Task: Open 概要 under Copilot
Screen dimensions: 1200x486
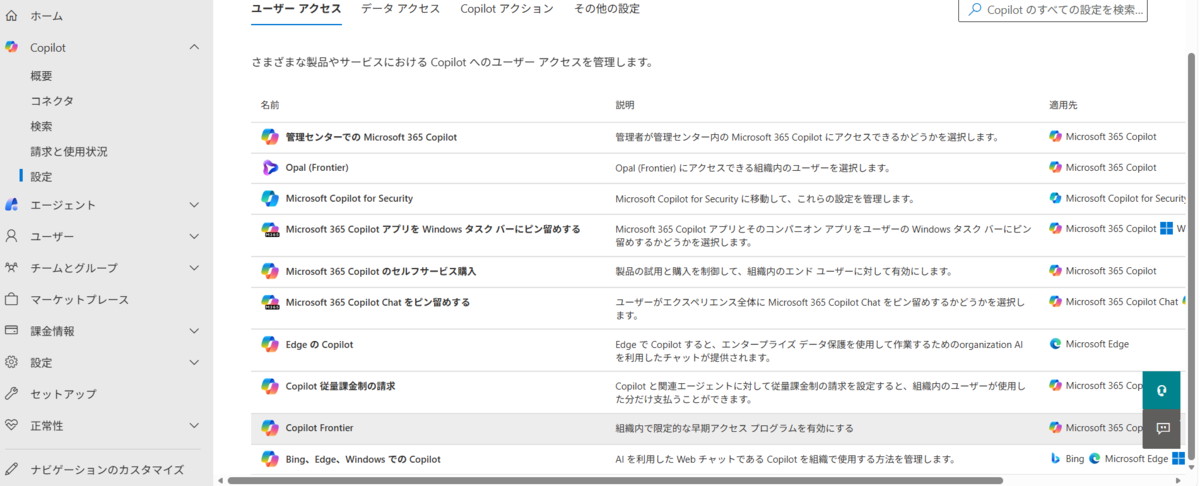Action: (x=41, y=76)
